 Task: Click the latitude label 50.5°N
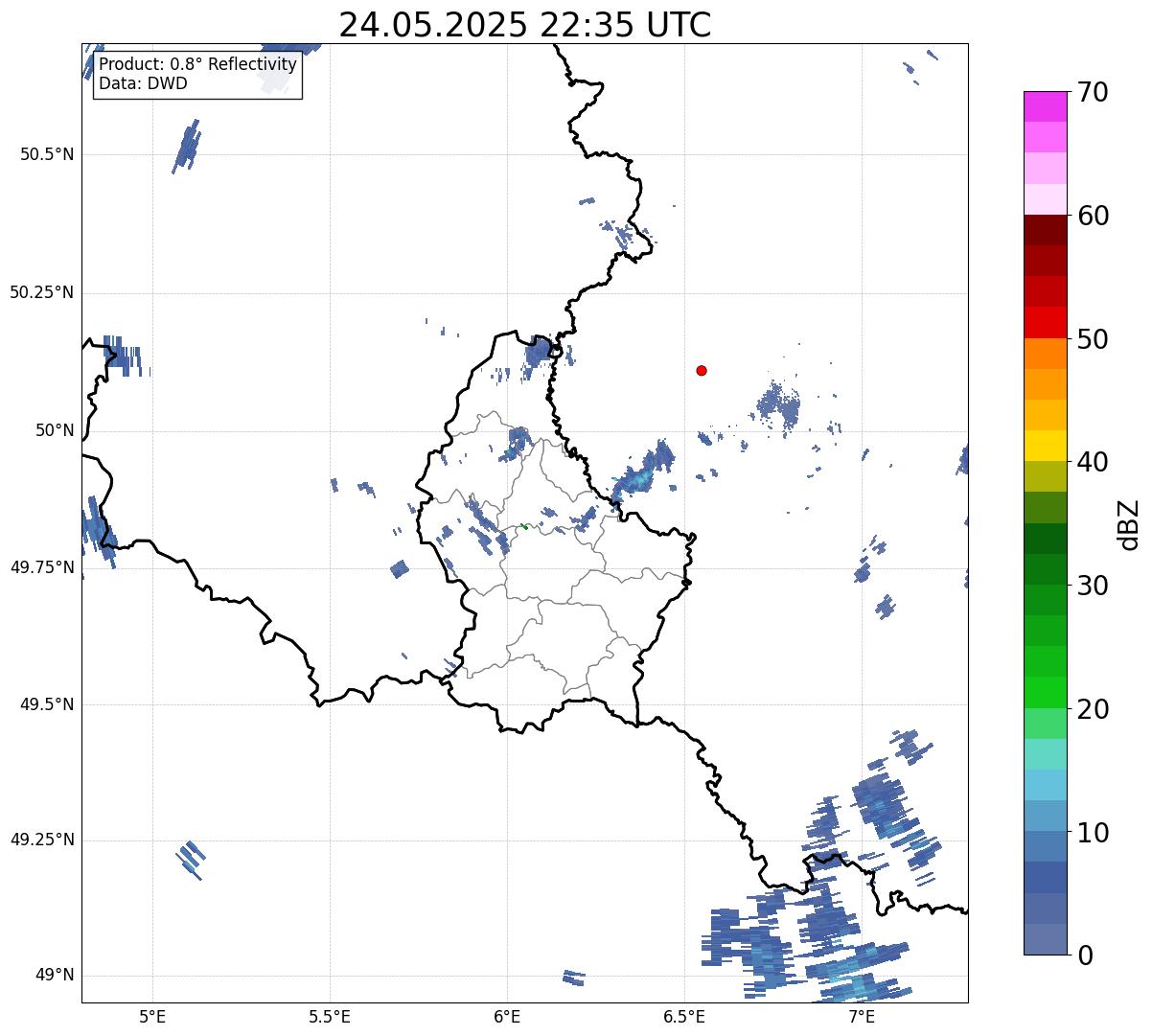(x=47, y=154)
